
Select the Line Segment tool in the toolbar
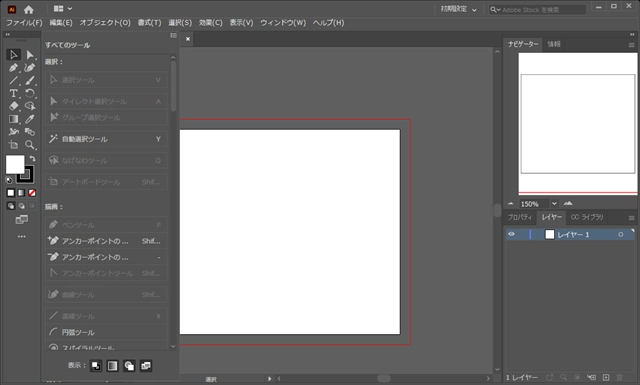tap(13, 80)
